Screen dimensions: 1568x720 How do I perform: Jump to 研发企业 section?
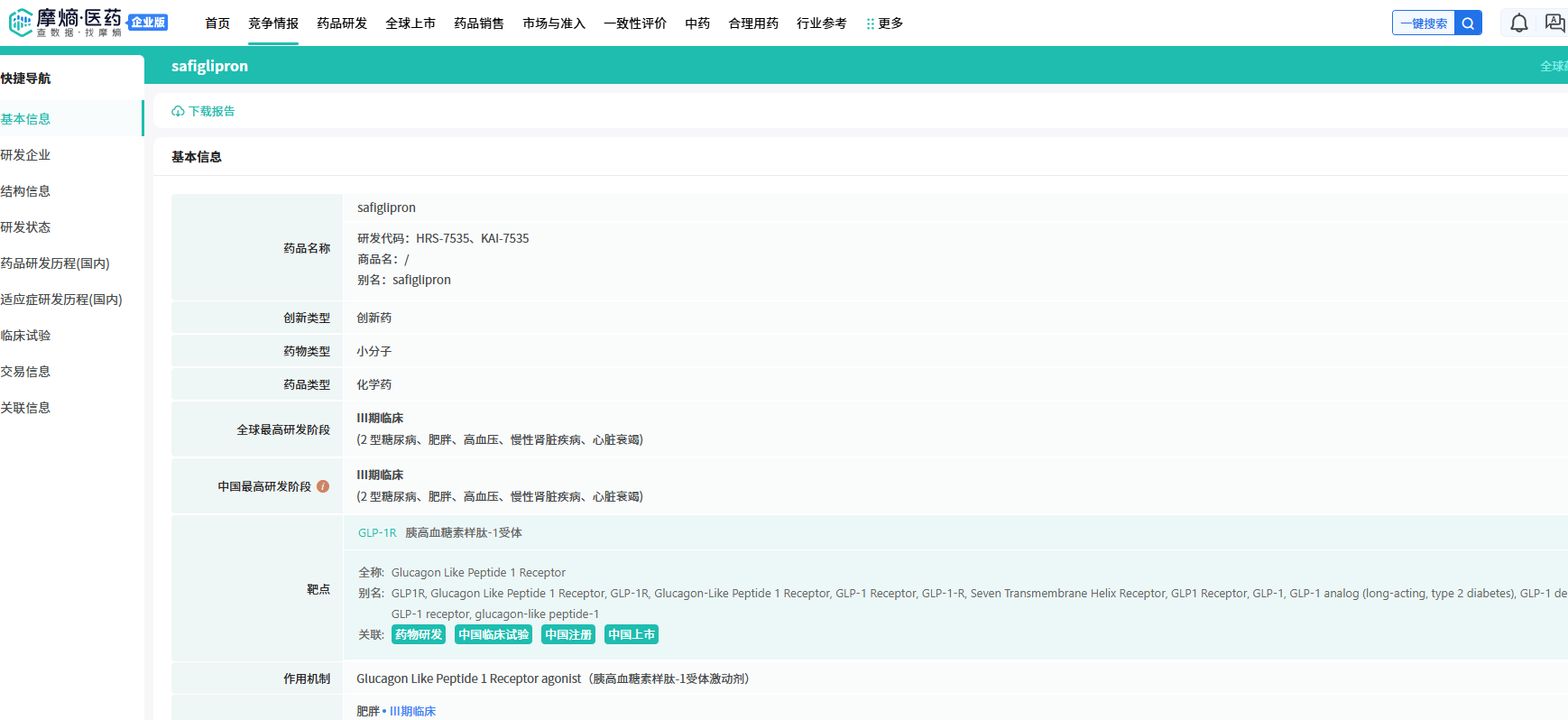tap(25, 154)
